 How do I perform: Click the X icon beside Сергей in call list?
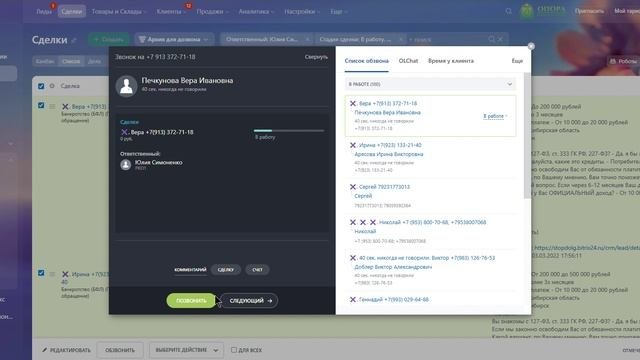coord(353,187)
